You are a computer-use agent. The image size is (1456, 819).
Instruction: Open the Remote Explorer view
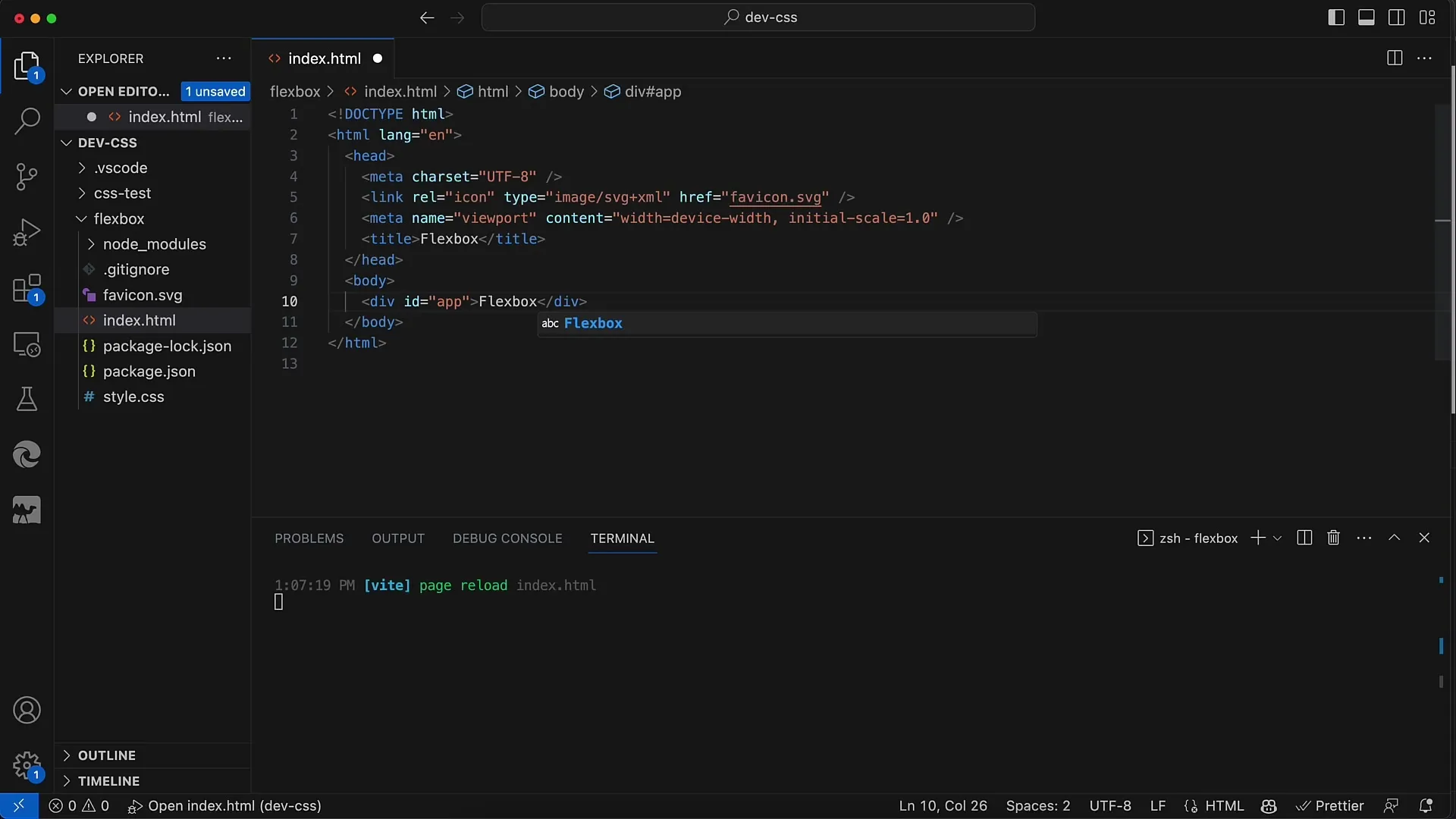[27, 344]
